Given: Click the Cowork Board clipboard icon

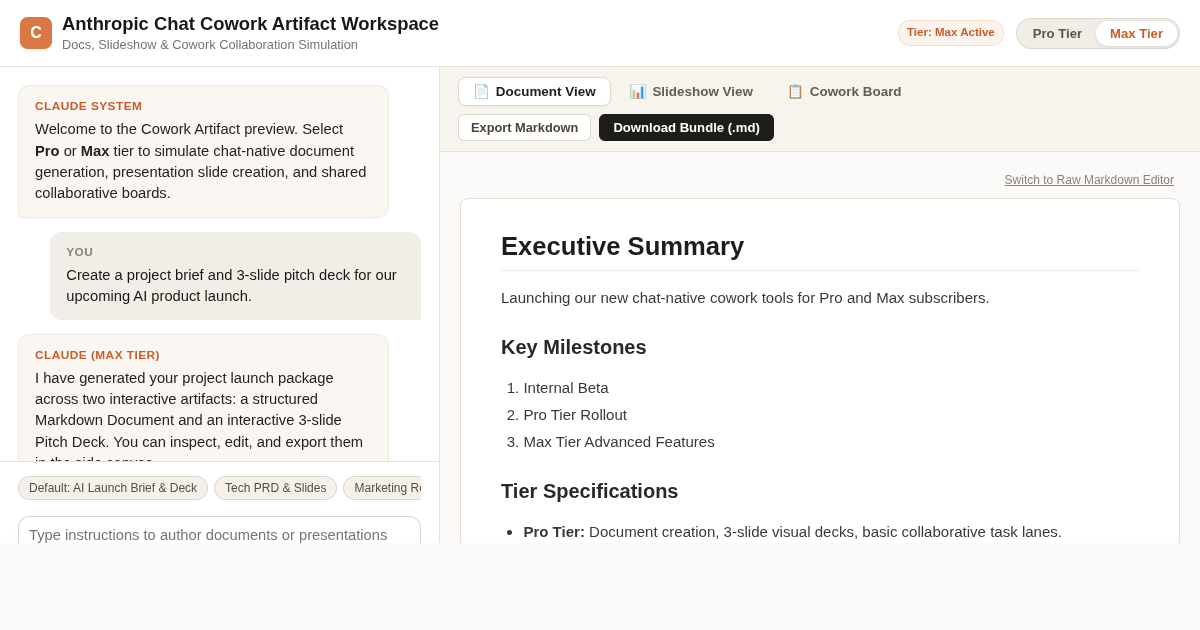Looking at the screenshot, I should (795, 92).
